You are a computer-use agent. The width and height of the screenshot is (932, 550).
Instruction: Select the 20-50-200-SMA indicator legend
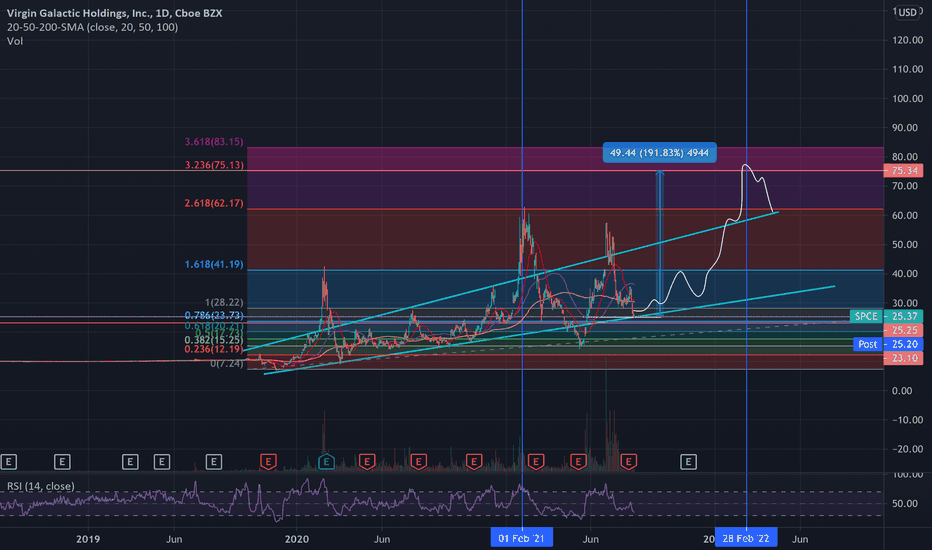point(92,27)
